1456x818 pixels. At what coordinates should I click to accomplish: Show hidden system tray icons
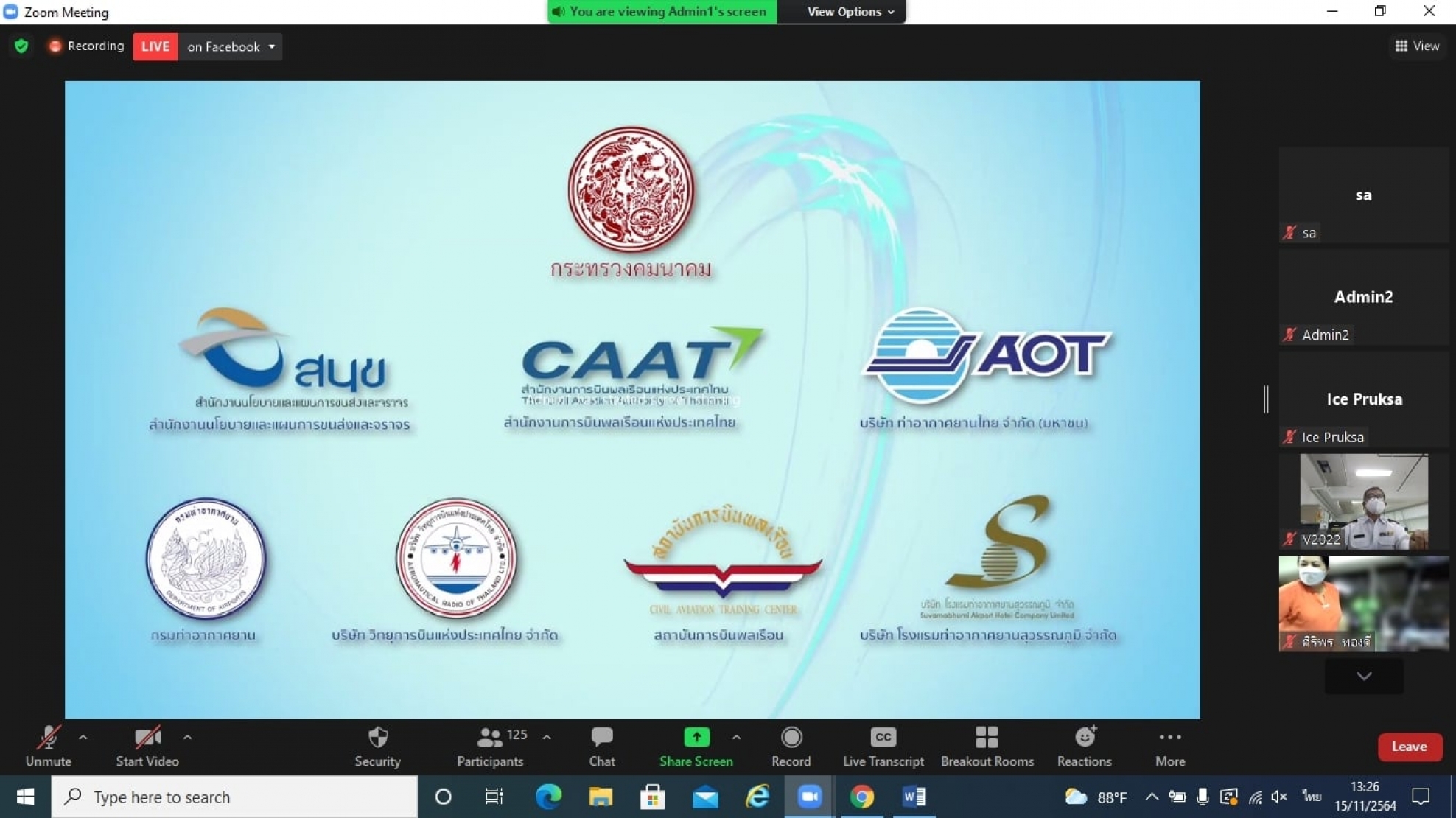[x=1152, y=797]
